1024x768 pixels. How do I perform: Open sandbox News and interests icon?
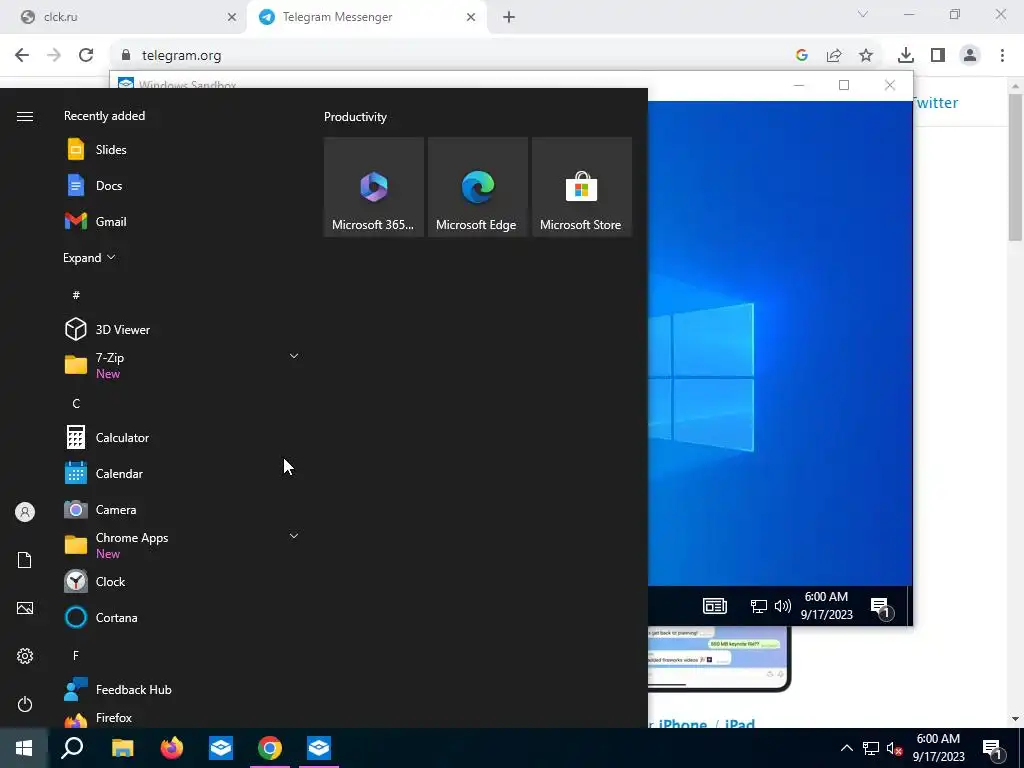click(714, 606)
